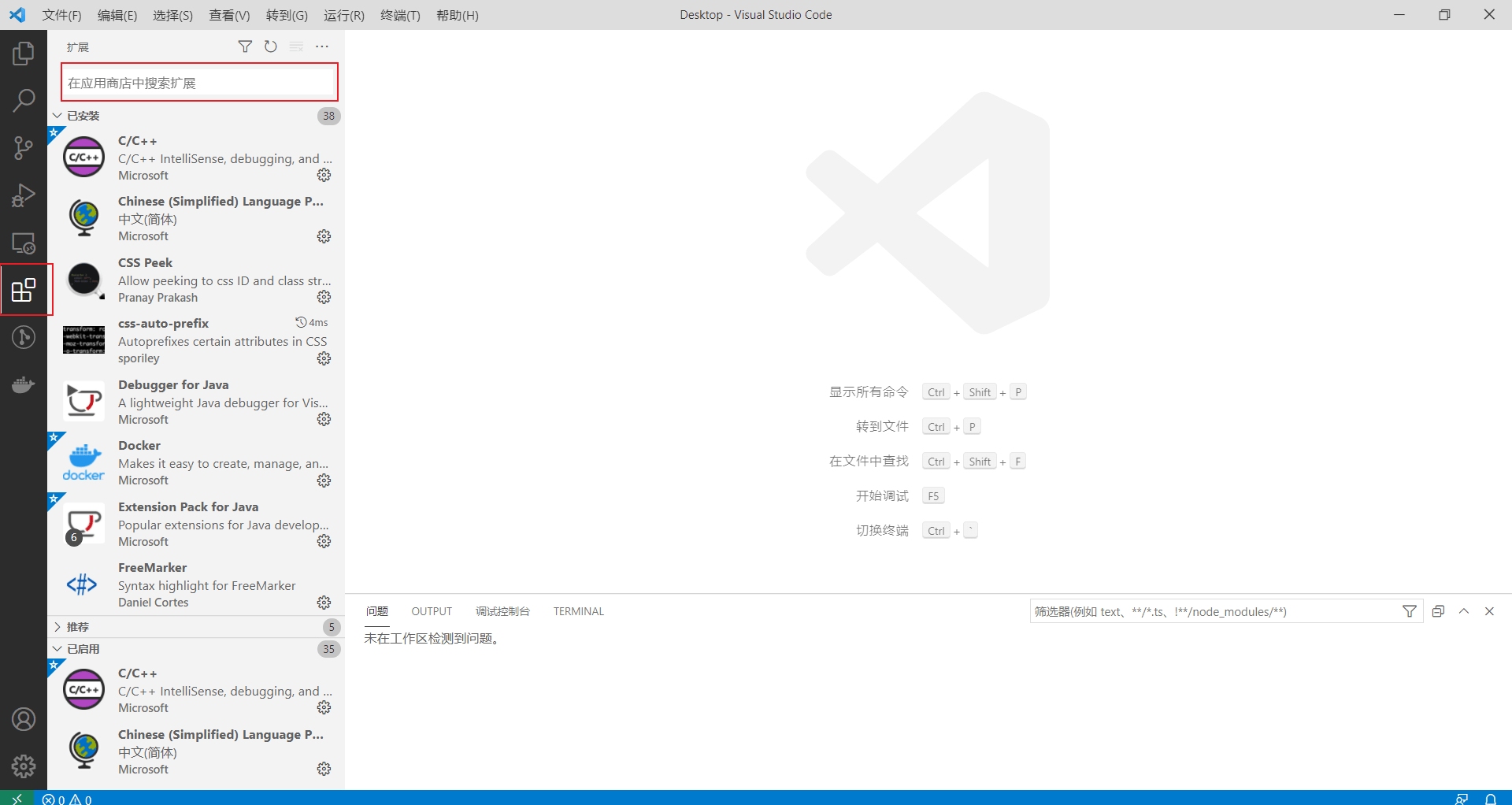Image resolution: width=1512 pixels, height=805 pixels.
Task: Click the enabled count badge 35
Action: click(328, 649)
